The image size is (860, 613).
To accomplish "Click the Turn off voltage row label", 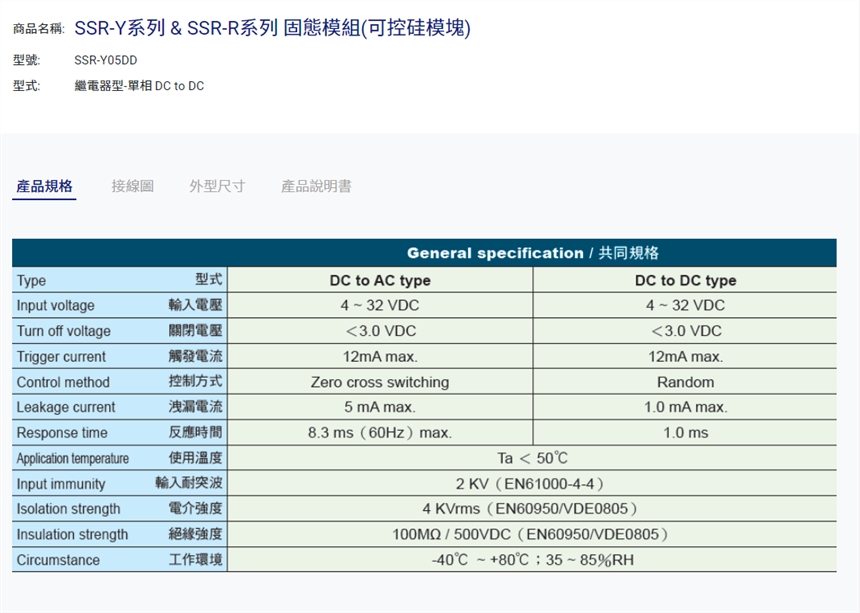I will [64, 331].
